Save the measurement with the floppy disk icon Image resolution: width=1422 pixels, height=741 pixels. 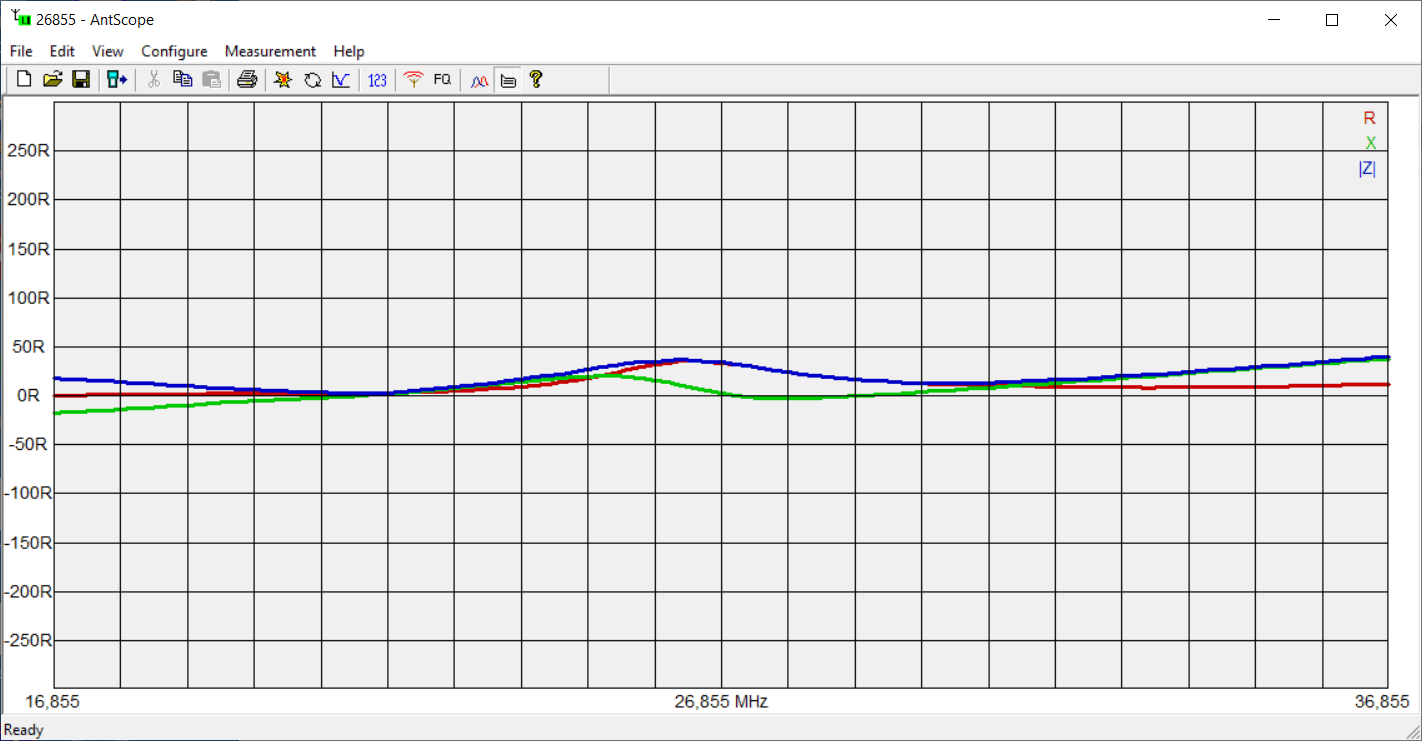coord(82,80)
